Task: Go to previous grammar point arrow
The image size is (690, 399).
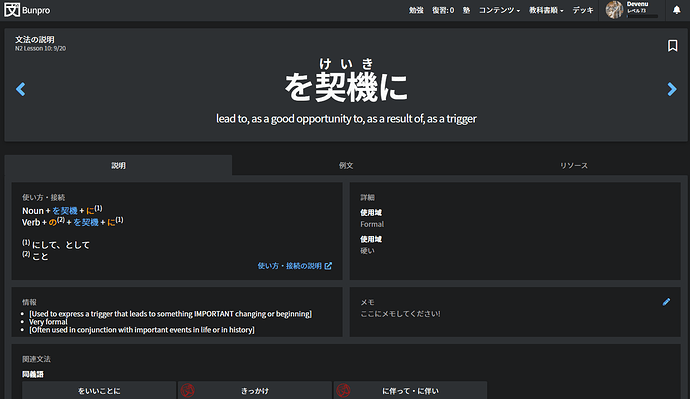Action: [x=20, y=89]
